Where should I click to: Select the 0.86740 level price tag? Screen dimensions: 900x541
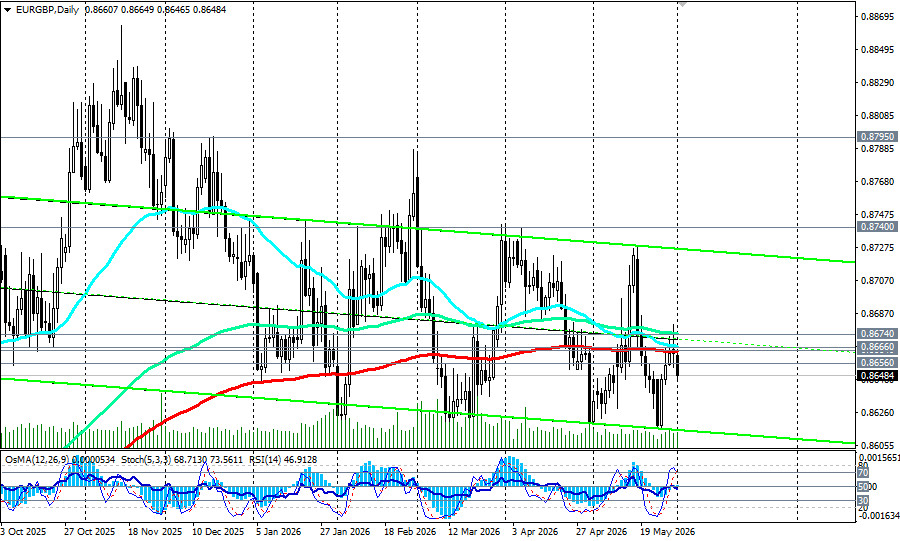pyautogui.click(x=878, y=333)
